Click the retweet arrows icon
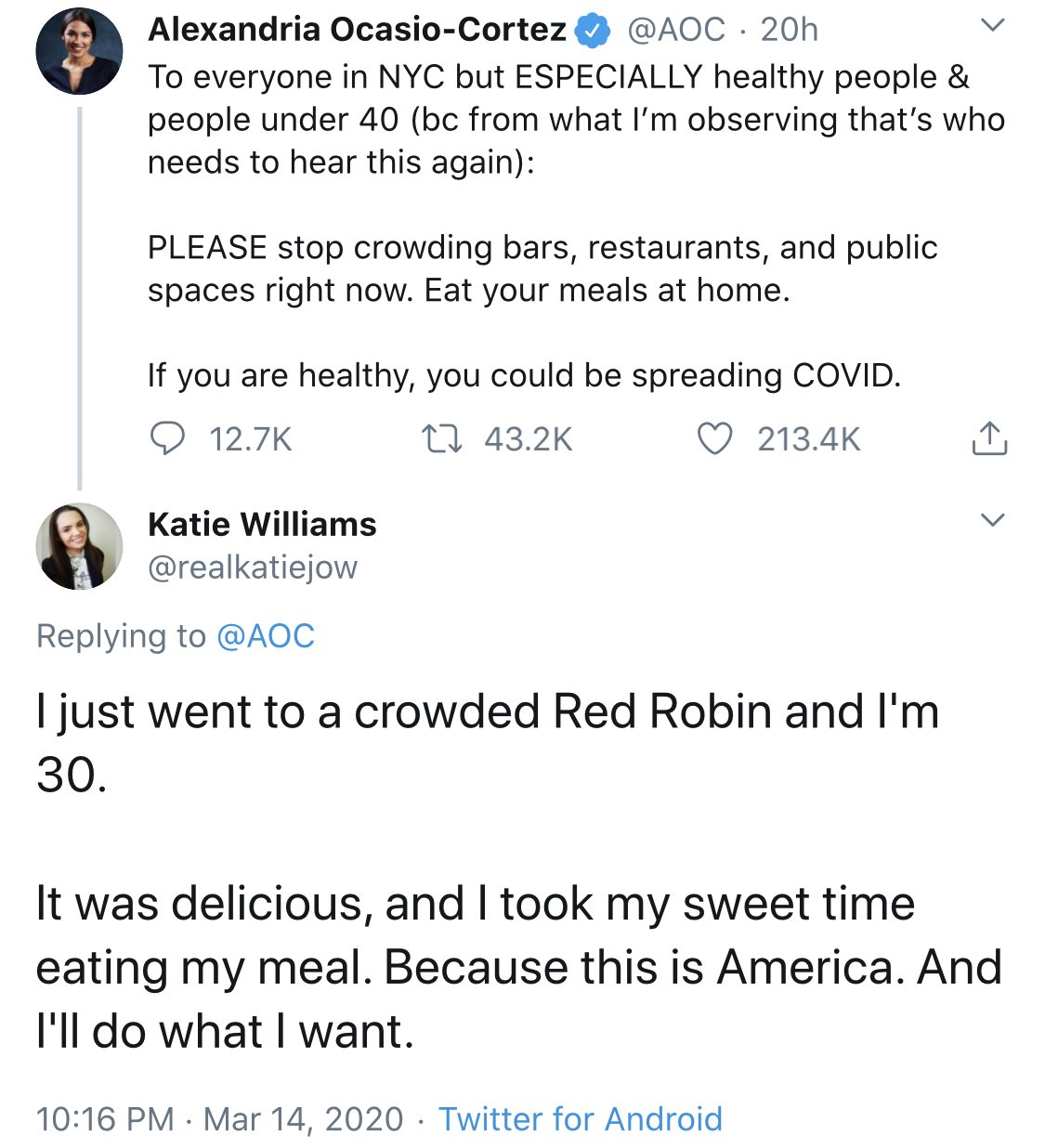Viewport: 1045px width, 1148px height. pyautogui.click(x=441, y=438)
